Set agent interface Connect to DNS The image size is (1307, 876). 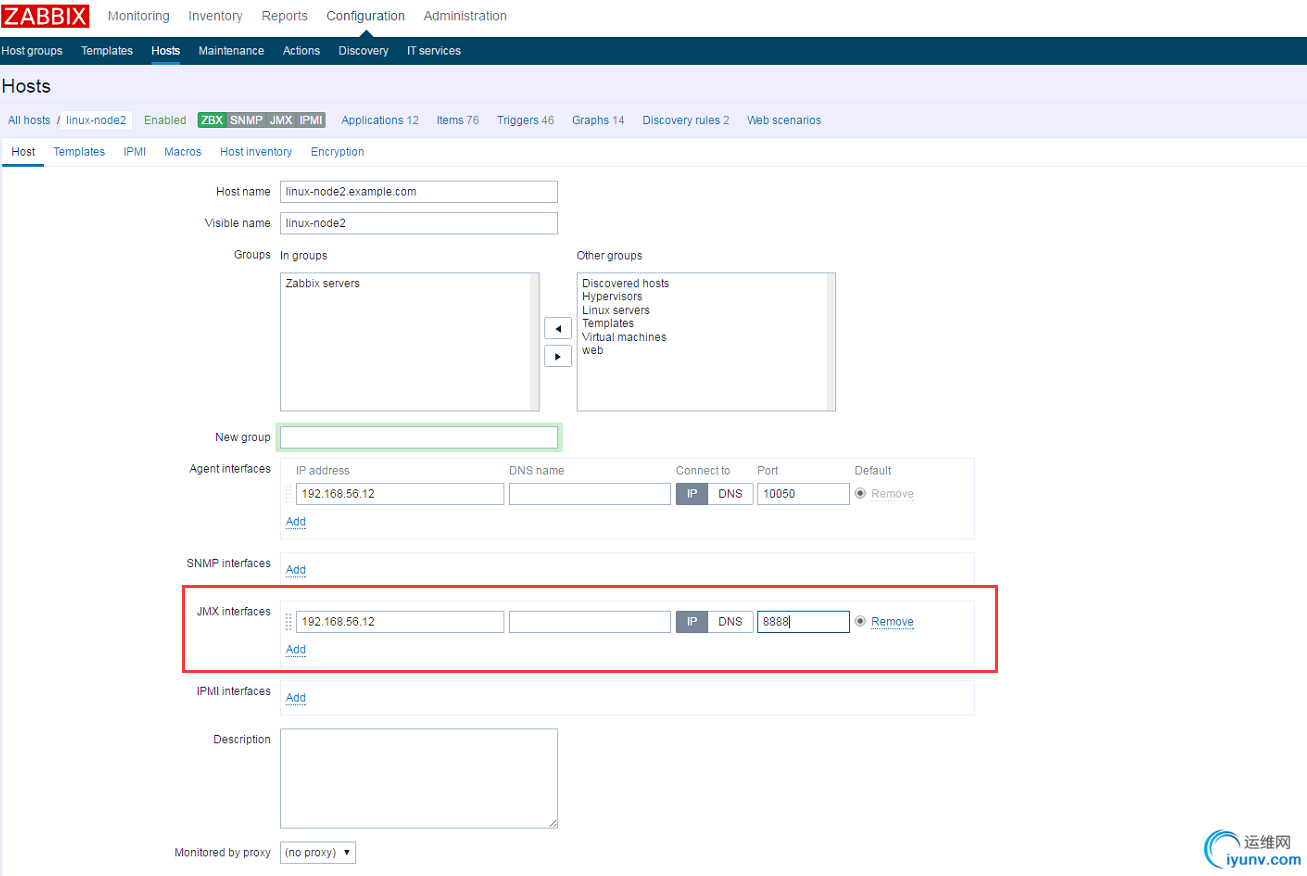[x=730, y=494]
